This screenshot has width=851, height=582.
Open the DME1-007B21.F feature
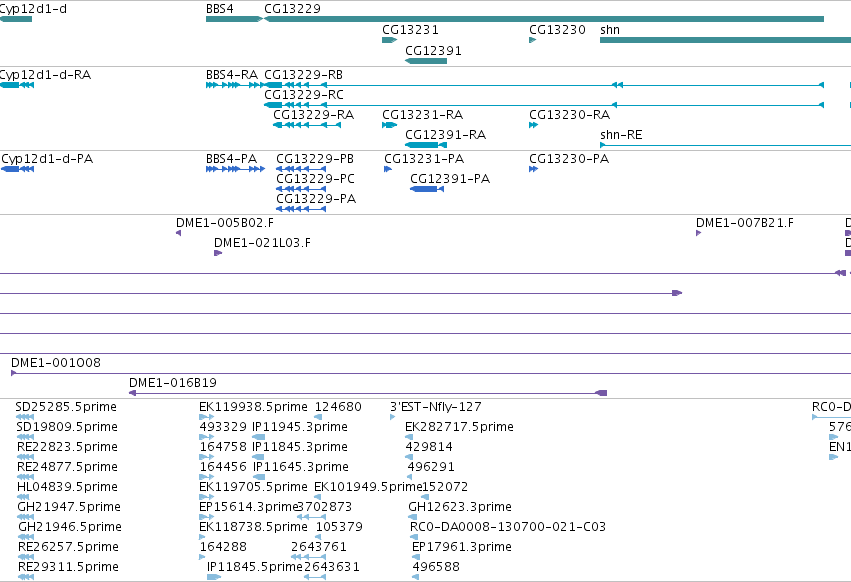[x=698, y=233]
